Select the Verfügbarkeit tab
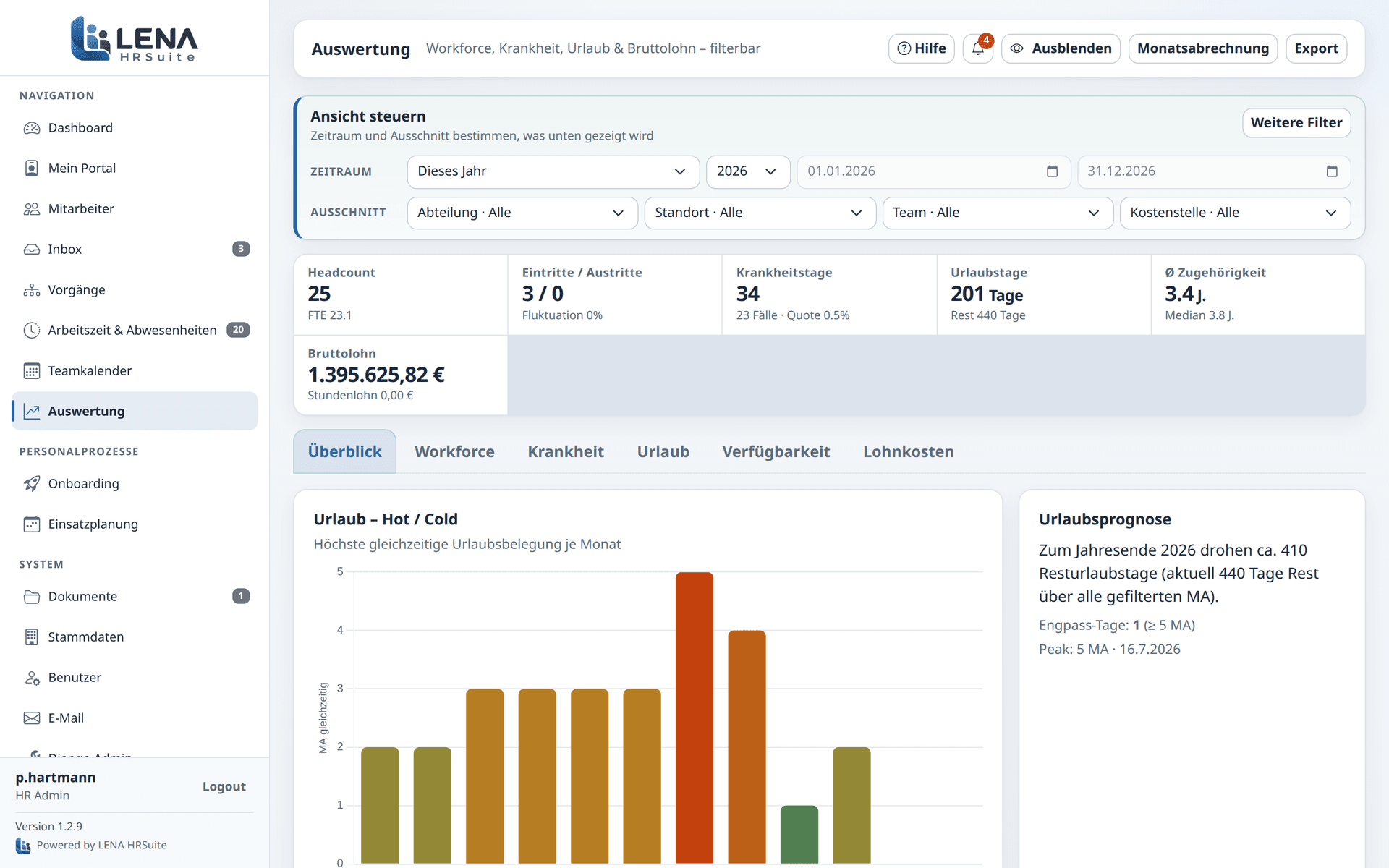The width and height of the screenshot is (1389, 868). 776,452
